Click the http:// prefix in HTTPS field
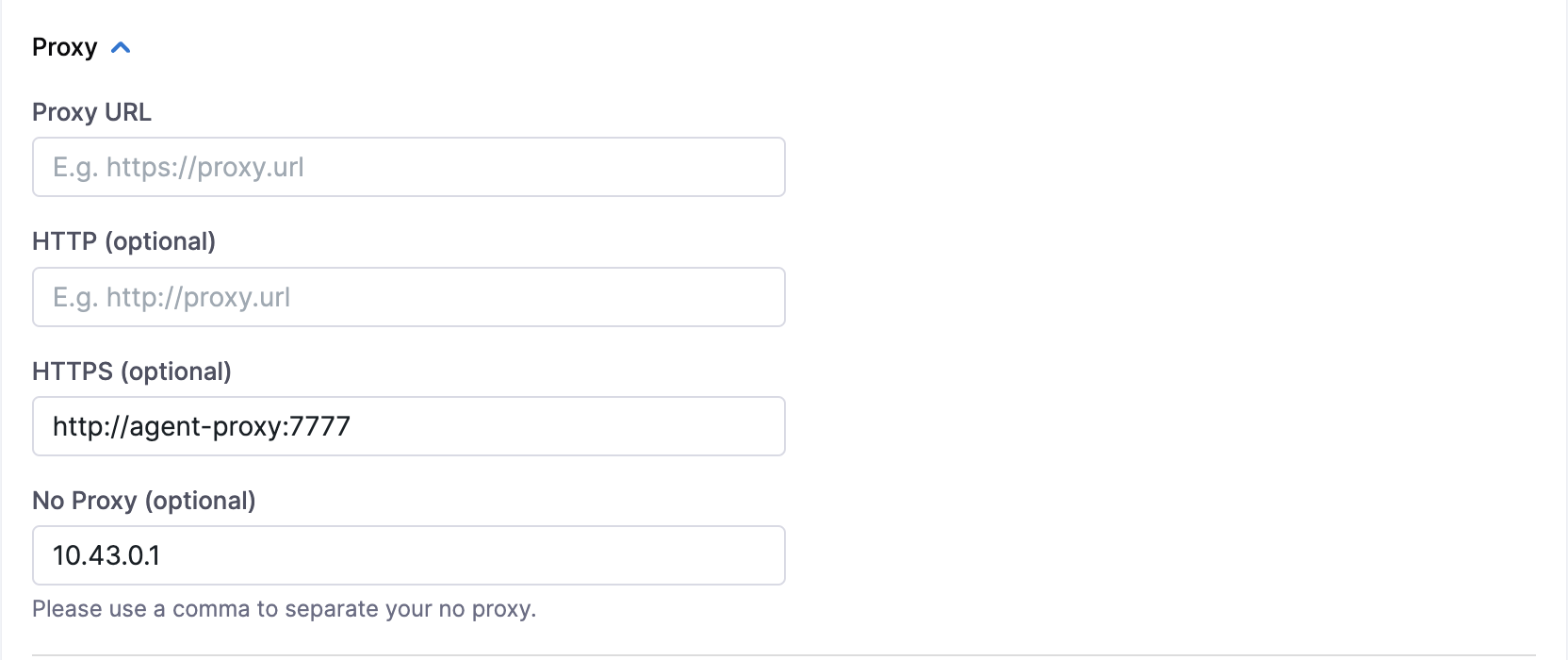1568x660 pixels. click(90, 426)
